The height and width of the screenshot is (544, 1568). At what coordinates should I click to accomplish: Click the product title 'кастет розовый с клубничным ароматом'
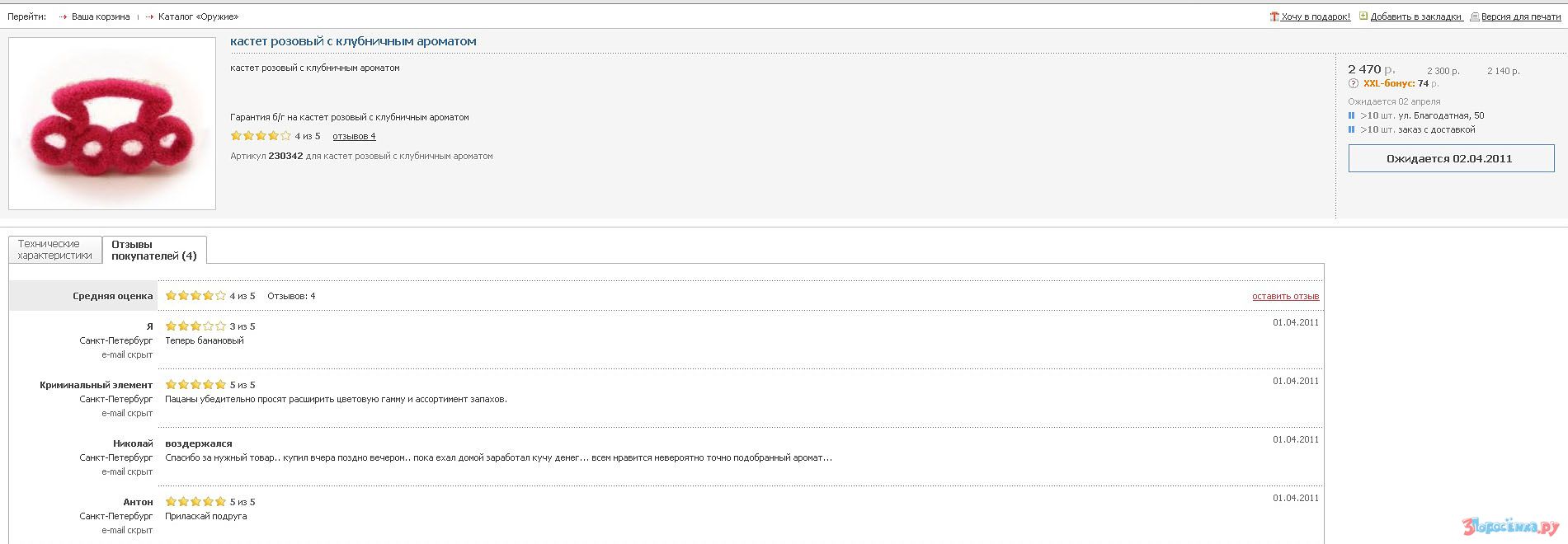click(353, 41)
